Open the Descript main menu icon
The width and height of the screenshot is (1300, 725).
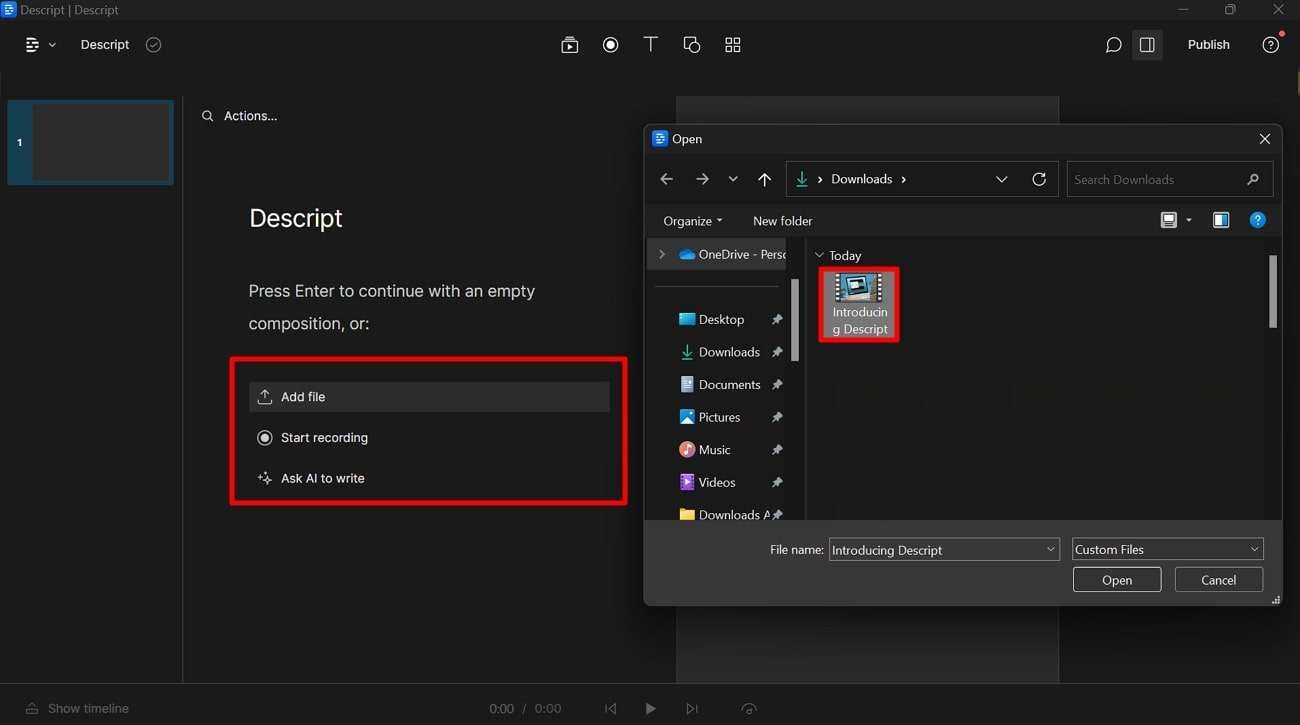[32, 45]
